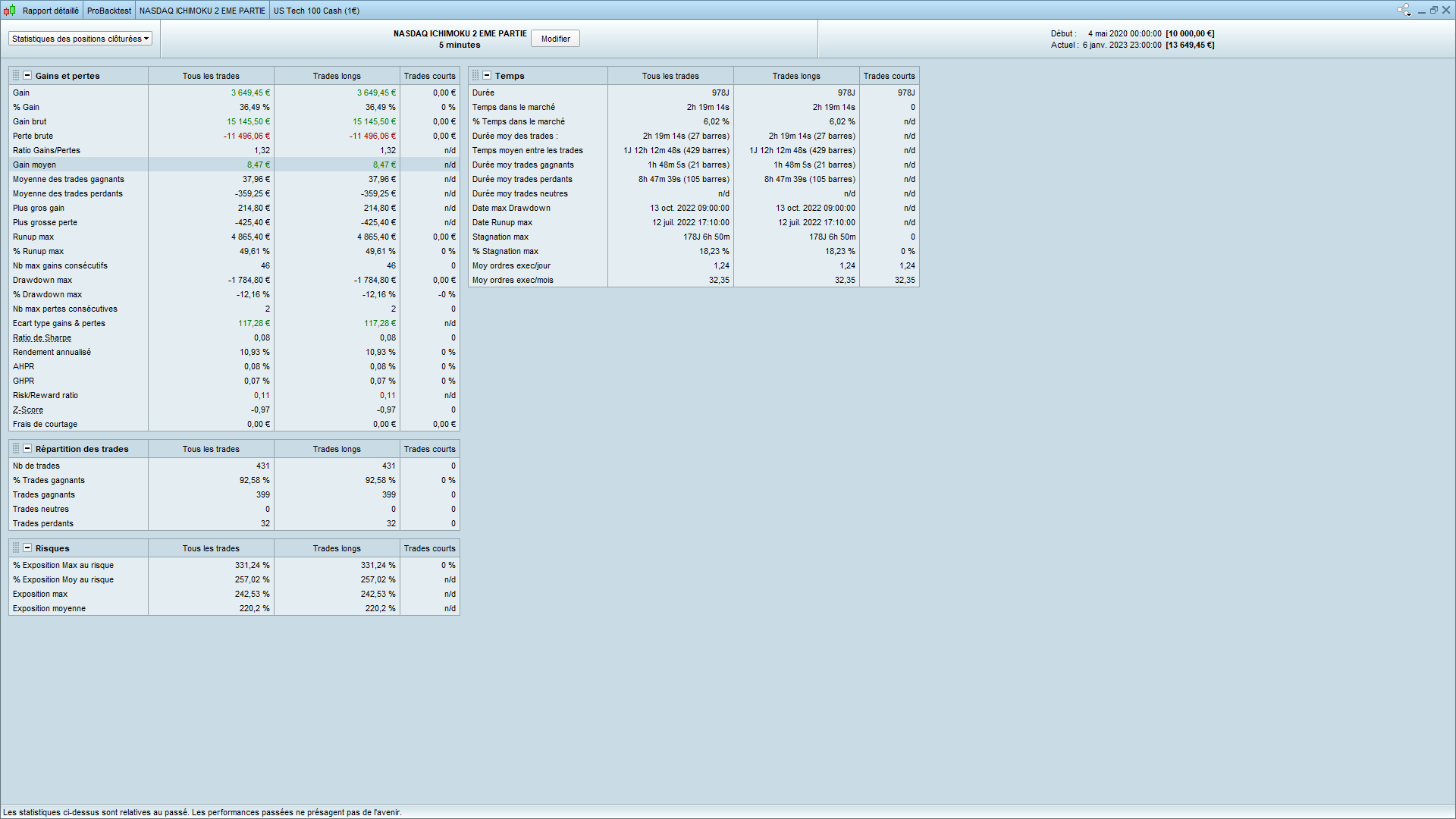Click Trades longs header in Gains panel
Screen dimensions: 1456x819
(337, 76)
